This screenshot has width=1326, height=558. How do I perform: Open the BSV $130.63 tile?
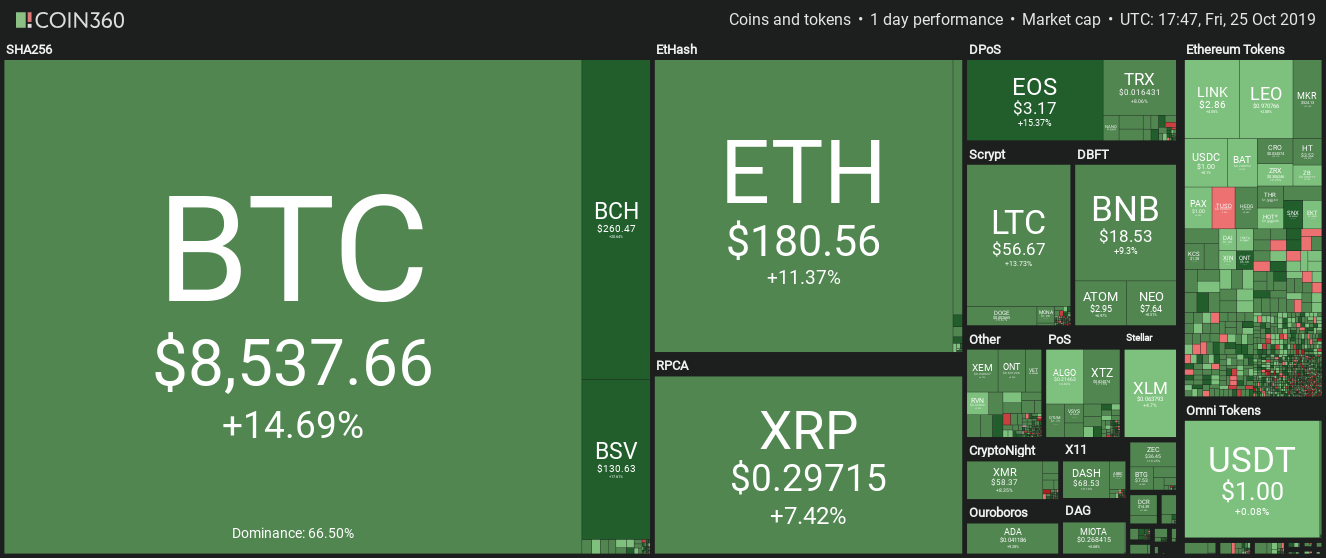click(616, 459)
